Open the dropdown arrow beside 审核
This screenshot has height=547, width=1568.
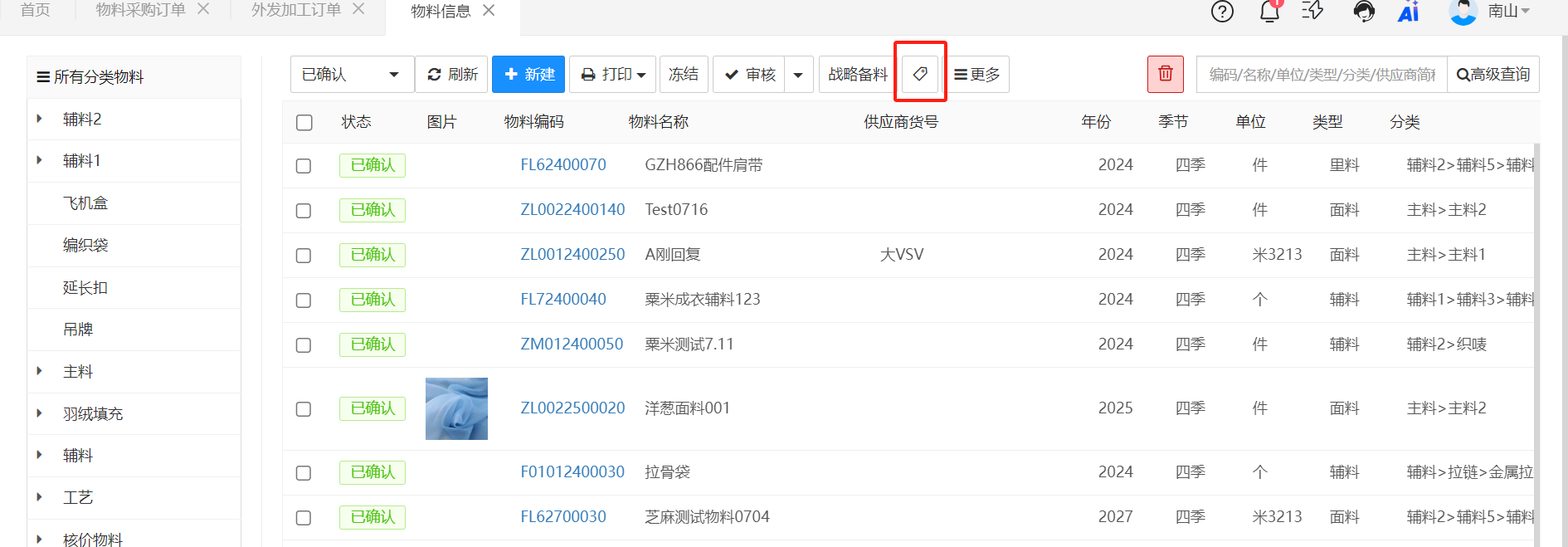tap(798, 75)
